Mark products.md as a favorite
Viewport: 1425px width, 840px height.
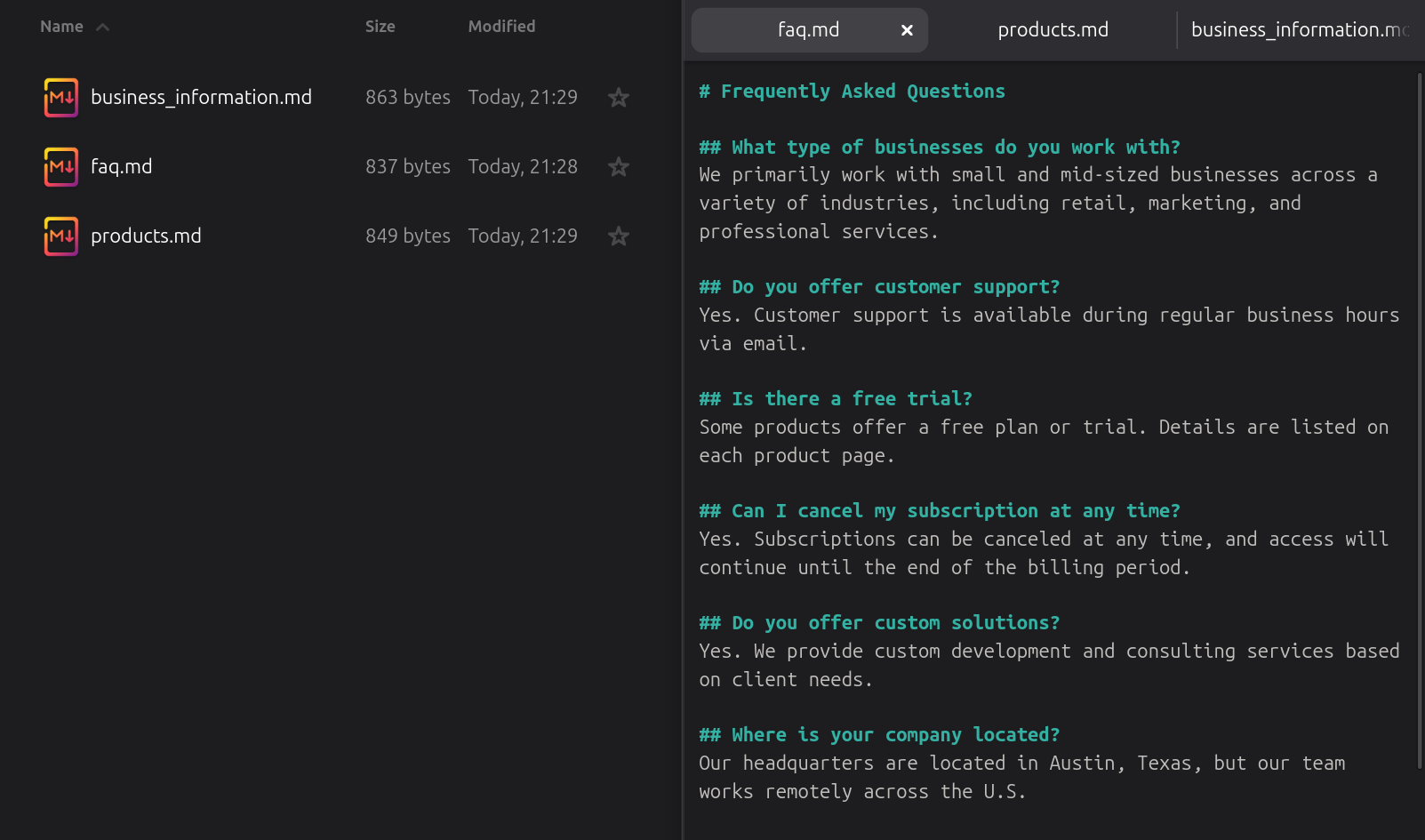coord(618,236)
